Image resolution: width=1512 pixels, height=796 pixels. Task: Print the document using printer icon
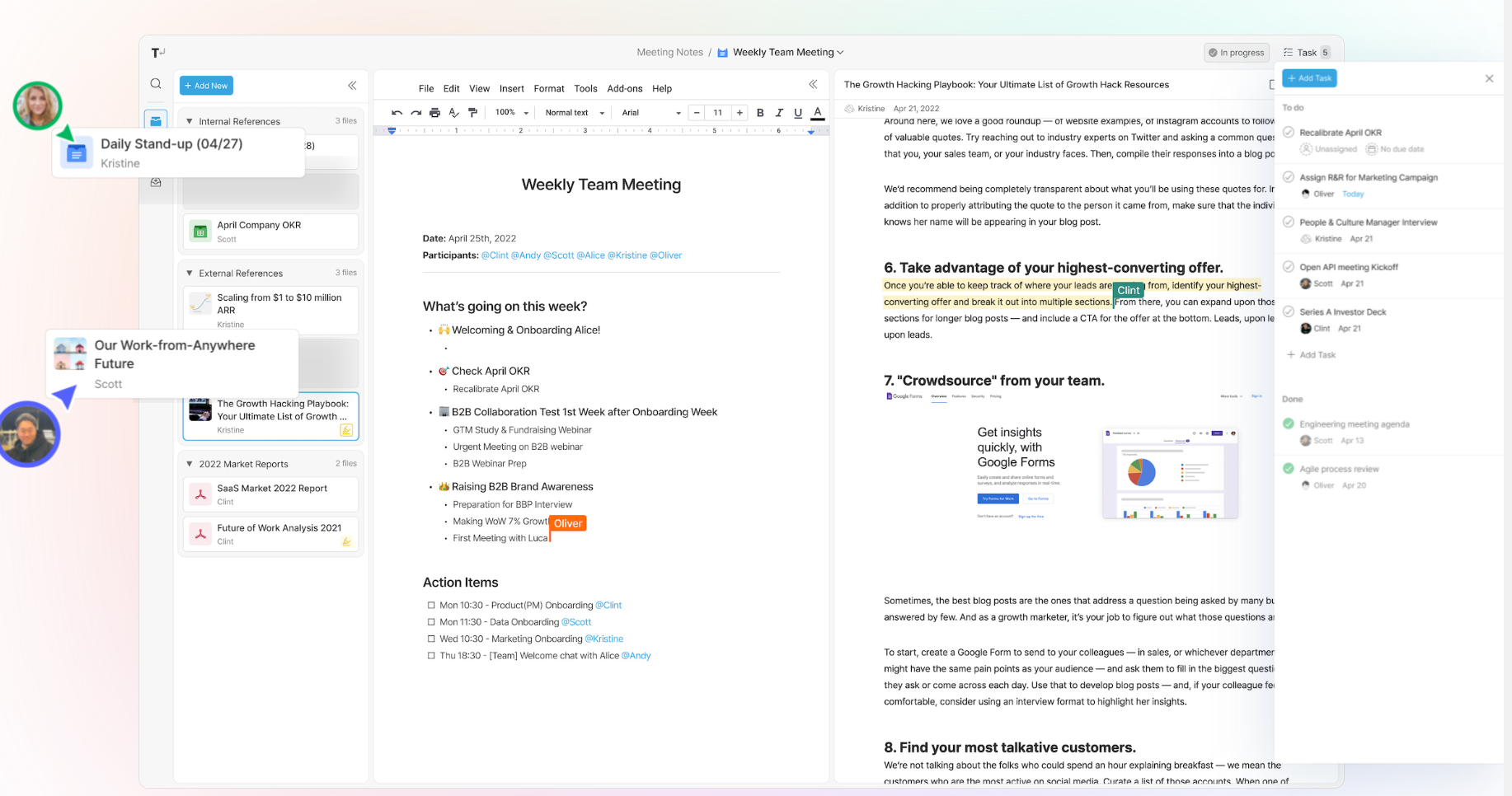tap(434, 113)
